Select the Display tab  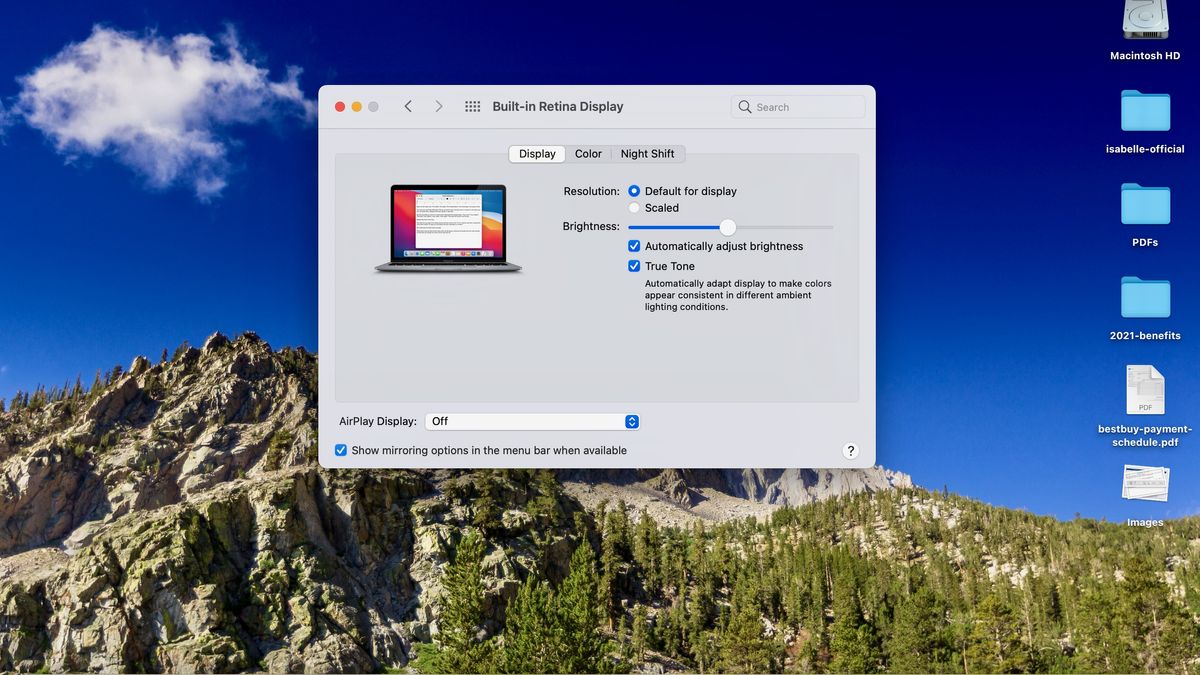point(536,153)
